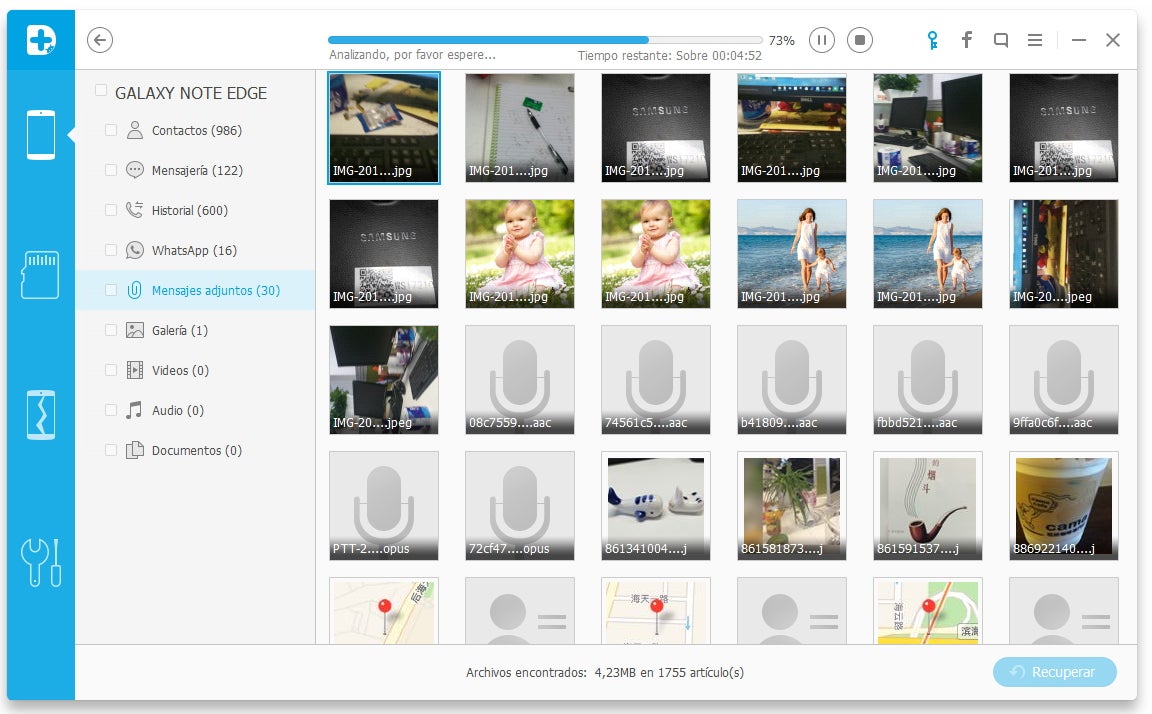
Task: Open the key registration icon
Action: (932, 40)
